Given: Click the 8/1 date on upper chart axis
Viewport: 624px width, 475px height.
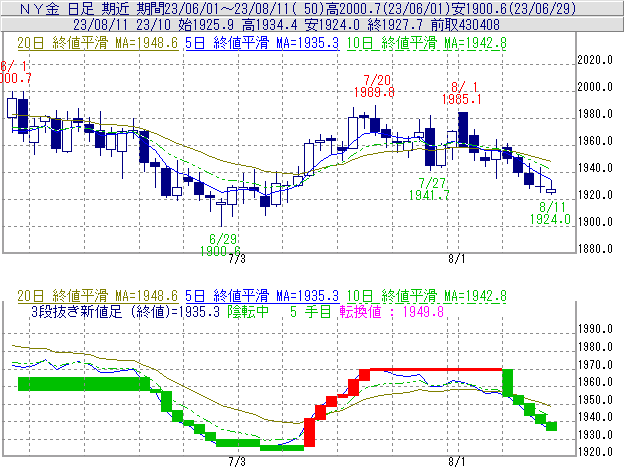Looking at the screenshot, I should (456, 259).
